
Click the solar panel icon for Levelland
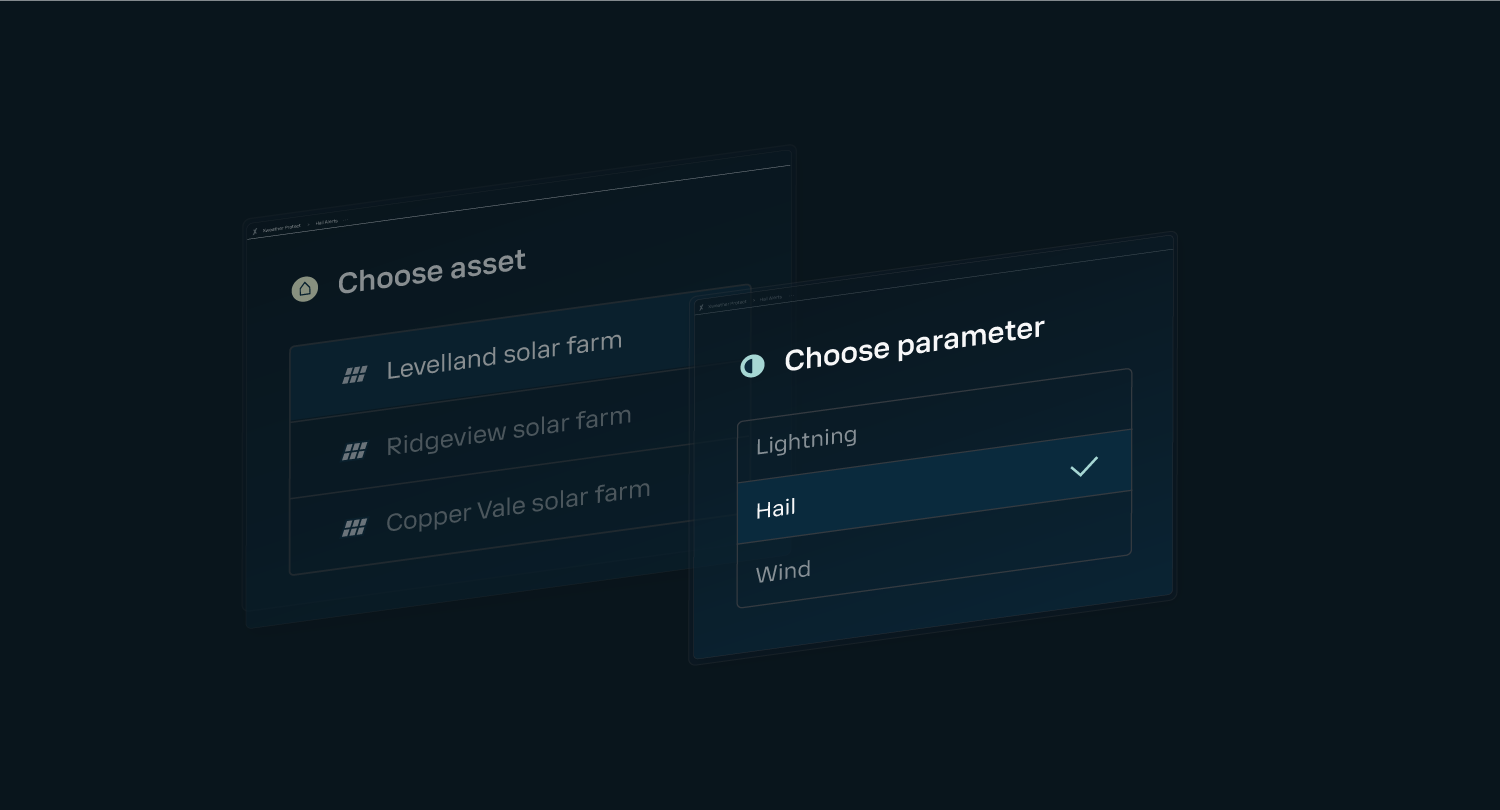point(355,375)
